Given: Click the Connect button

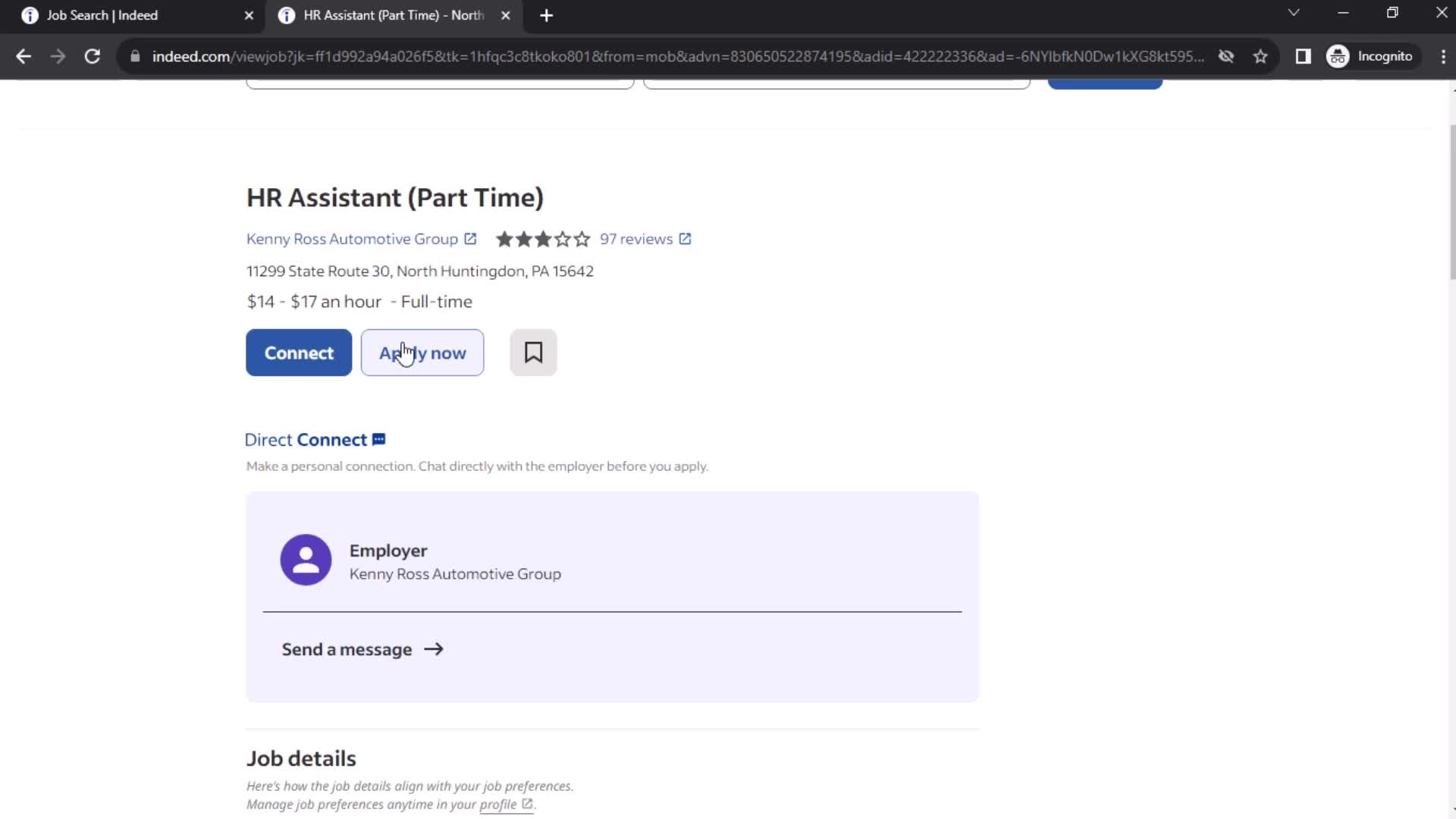Looking at the screenshot, I should pos(298,352).
